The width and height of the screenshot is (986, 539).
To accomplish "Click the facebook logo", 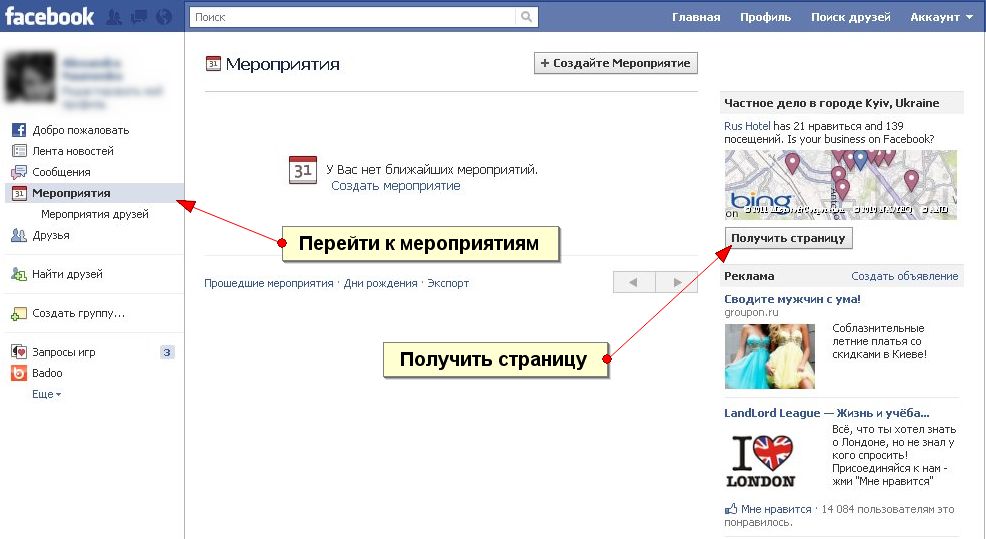I will click(x=49, y=16).
